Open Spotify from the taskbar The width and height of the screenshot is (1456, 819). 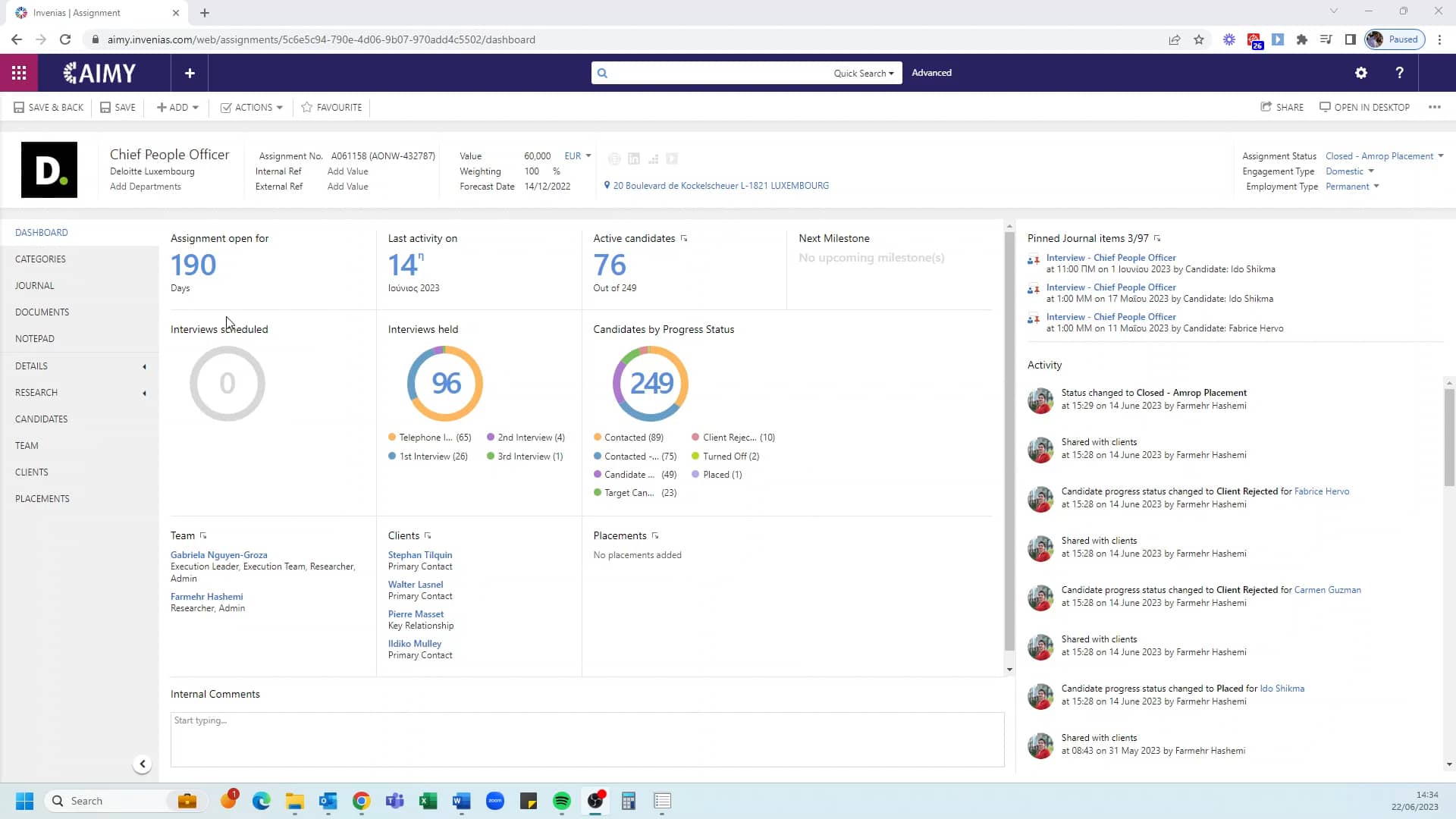coord(562,801)
